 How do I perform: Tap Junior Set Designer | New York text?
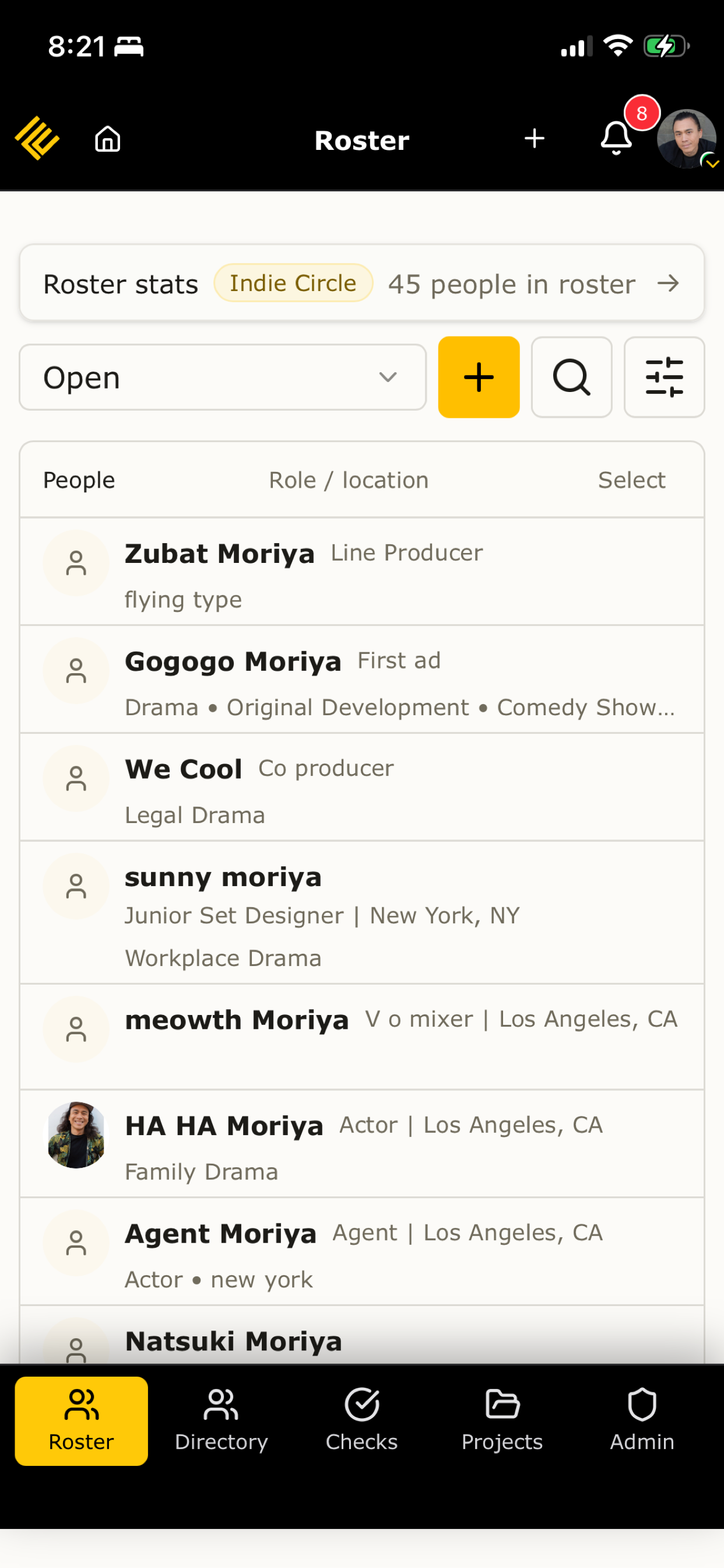pos(322,915)
